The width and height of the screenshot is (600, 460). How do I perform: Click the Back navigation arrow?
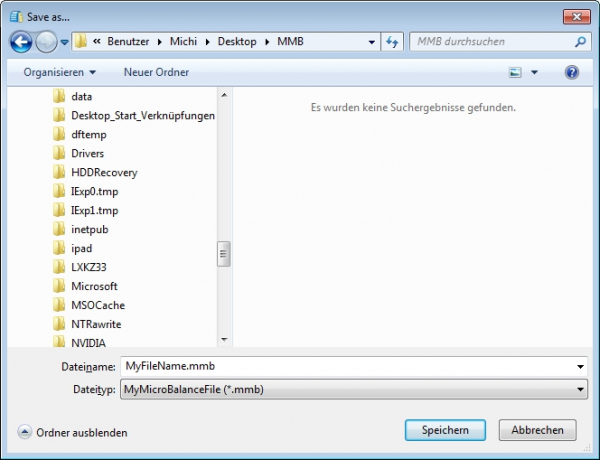tap(21, 42)
